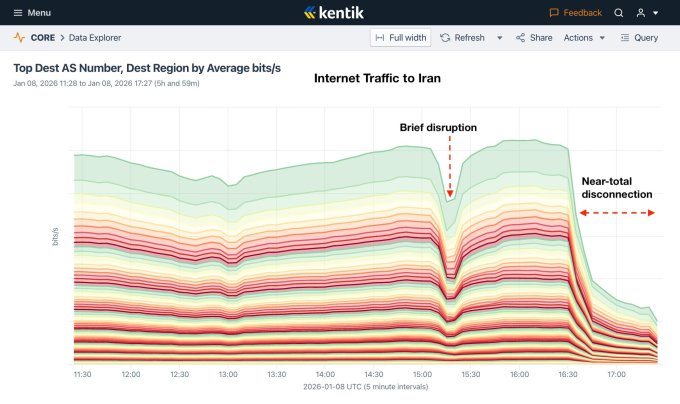Image resolution: width=680 pixels, height=404 pixels.
Task: Expand the Refresh options arrow
Action: 498,37
